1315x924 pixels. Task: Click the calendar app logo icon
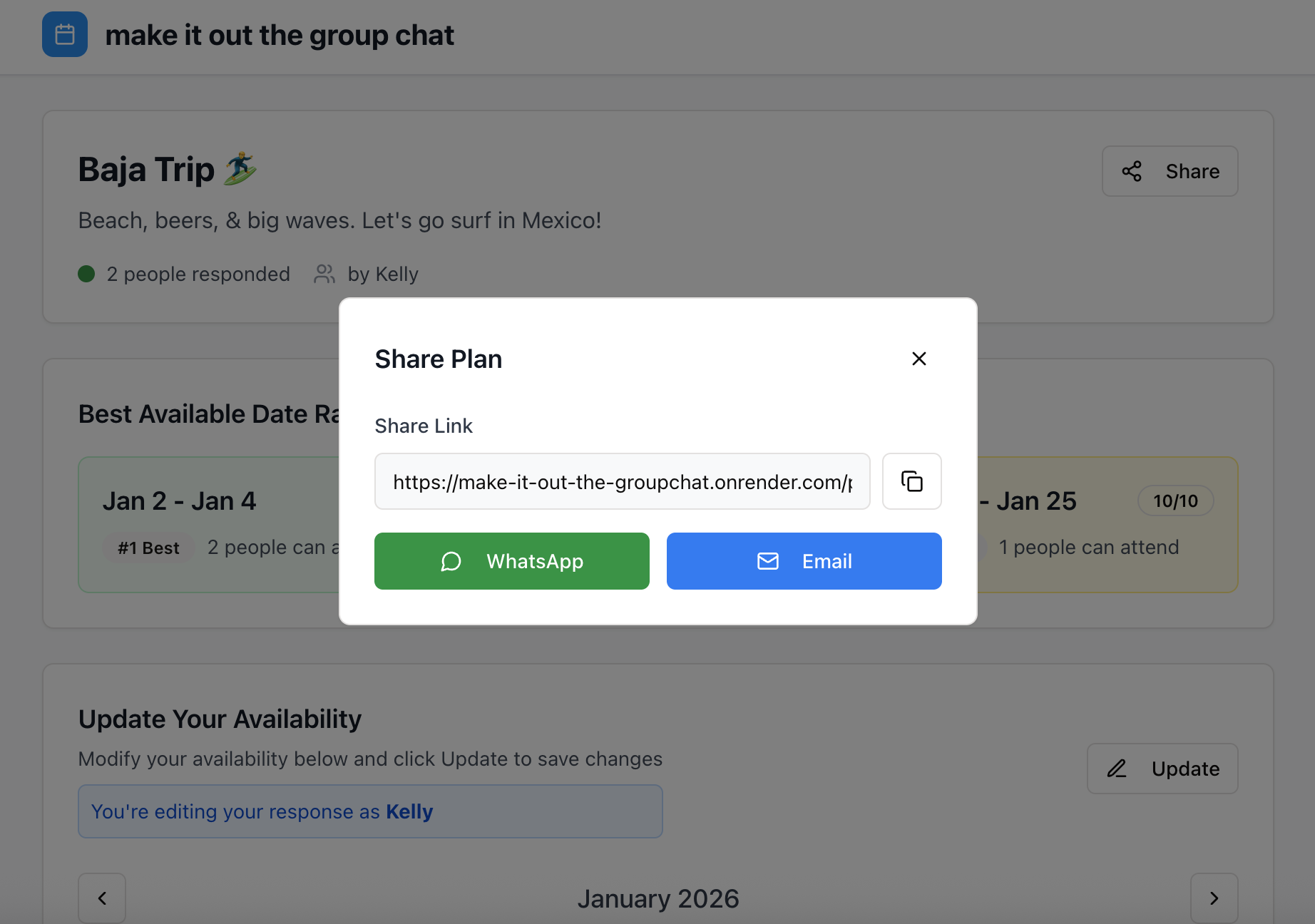(x=65, y=34)
